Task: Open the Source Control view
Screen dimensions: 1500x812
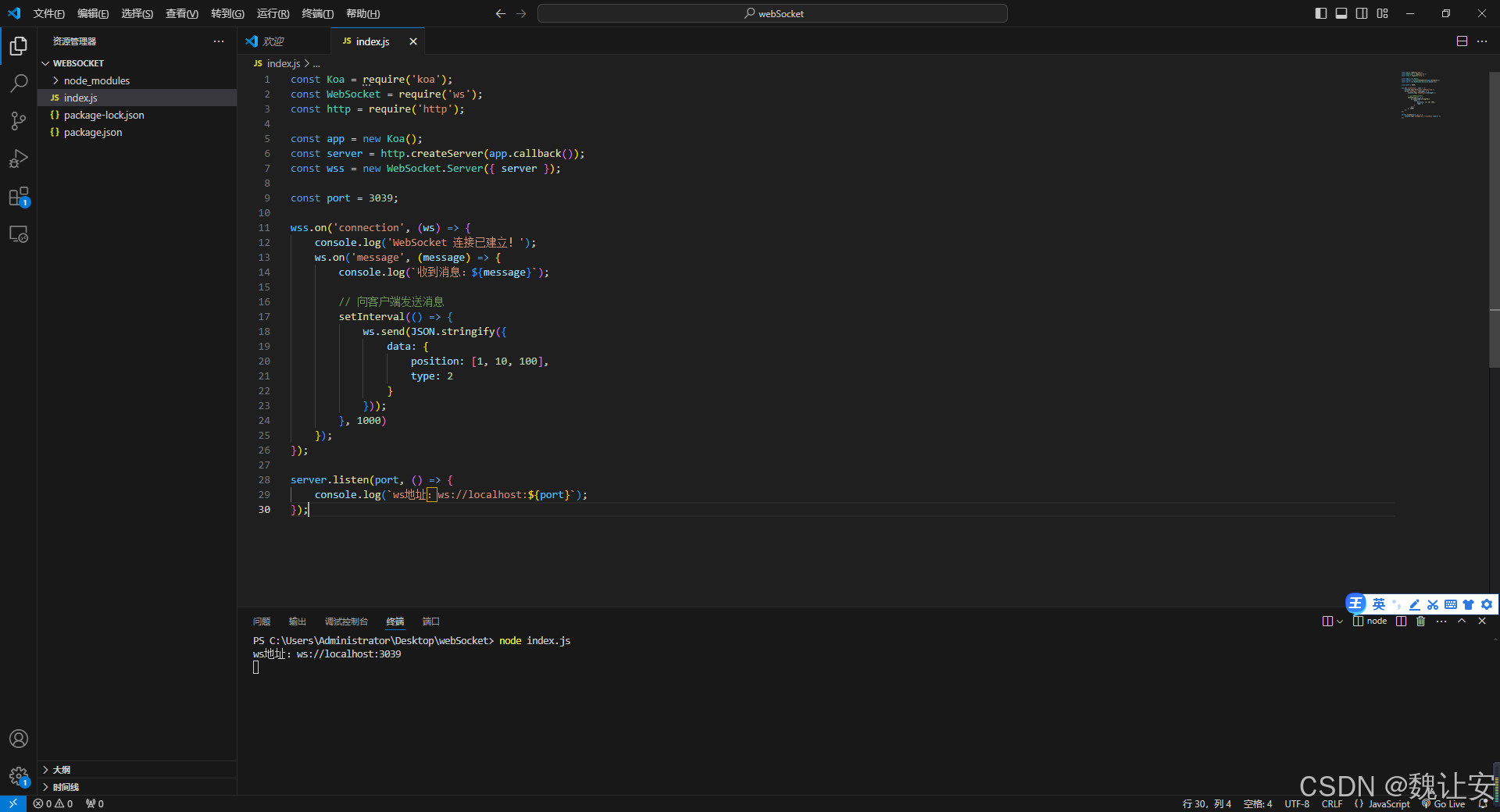Action: [18, 121]
